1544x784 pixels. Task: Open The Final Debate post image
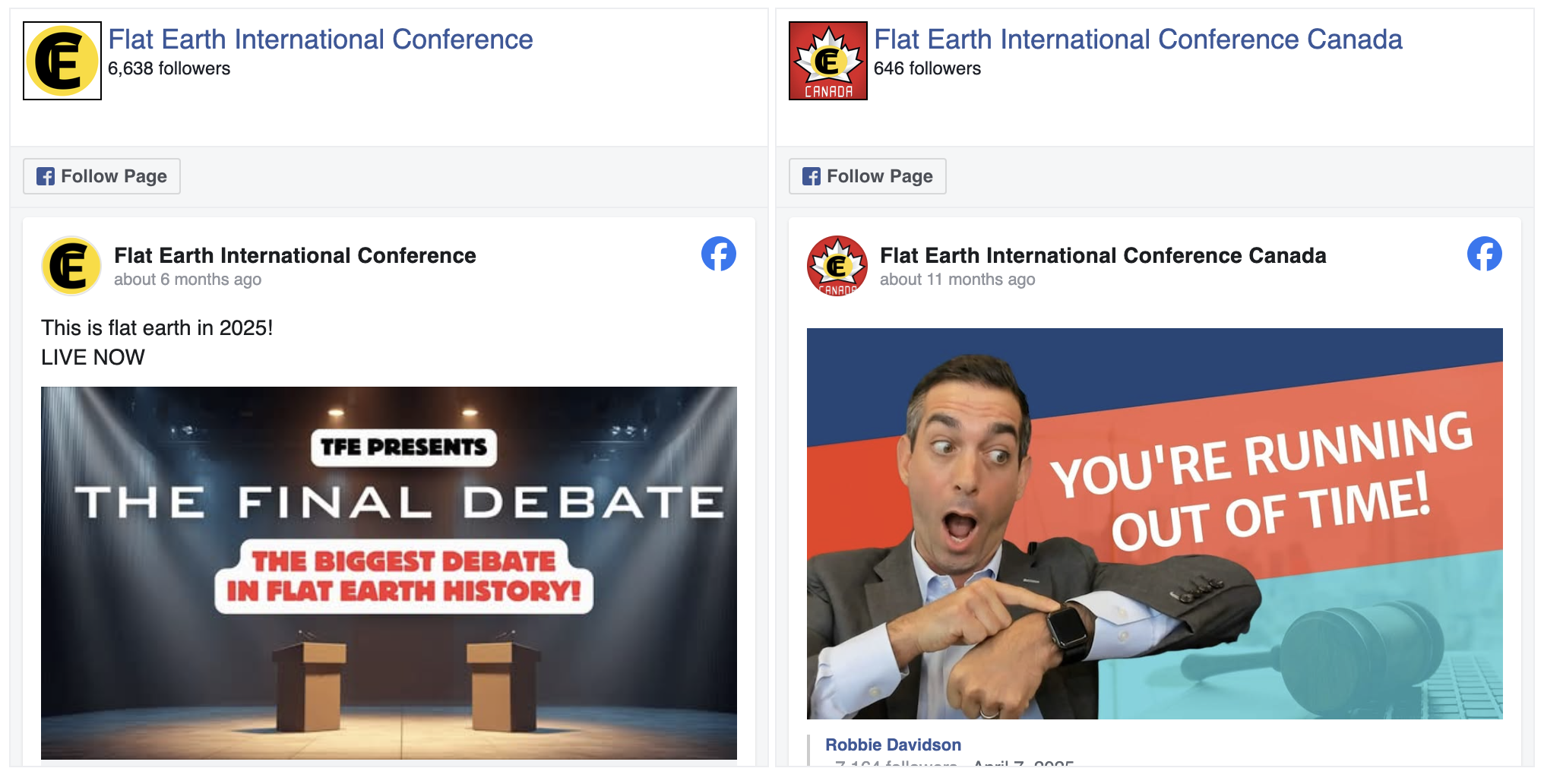[x=388, y=573]
